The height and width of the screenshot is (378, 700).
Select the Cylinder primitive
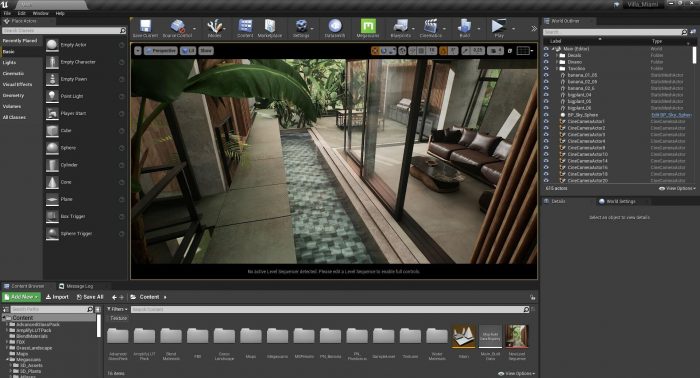[x=85, y=165]
